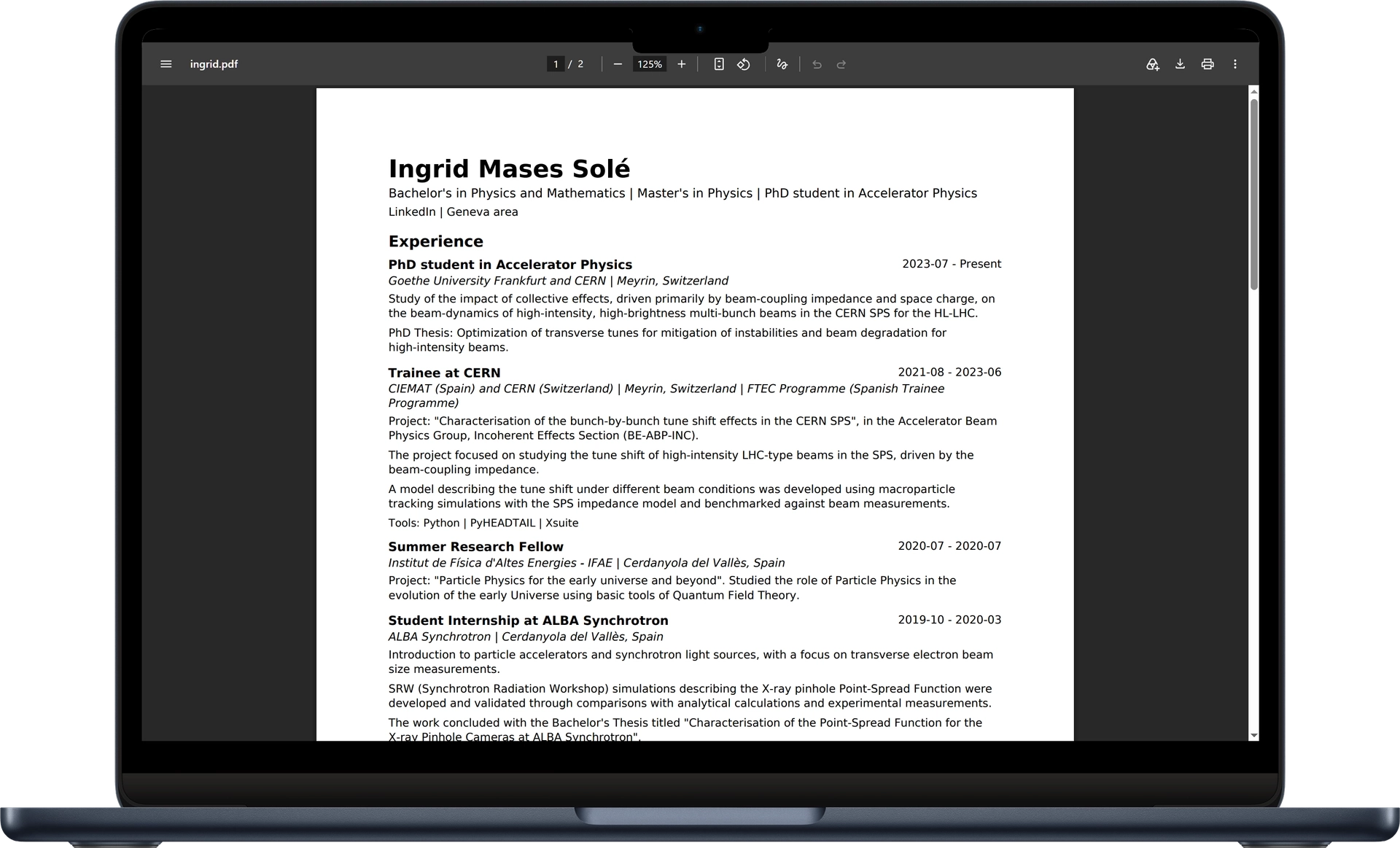Click the 125% zoom level field
This screenshot has height=848, width=1400.
click(650, 64)
